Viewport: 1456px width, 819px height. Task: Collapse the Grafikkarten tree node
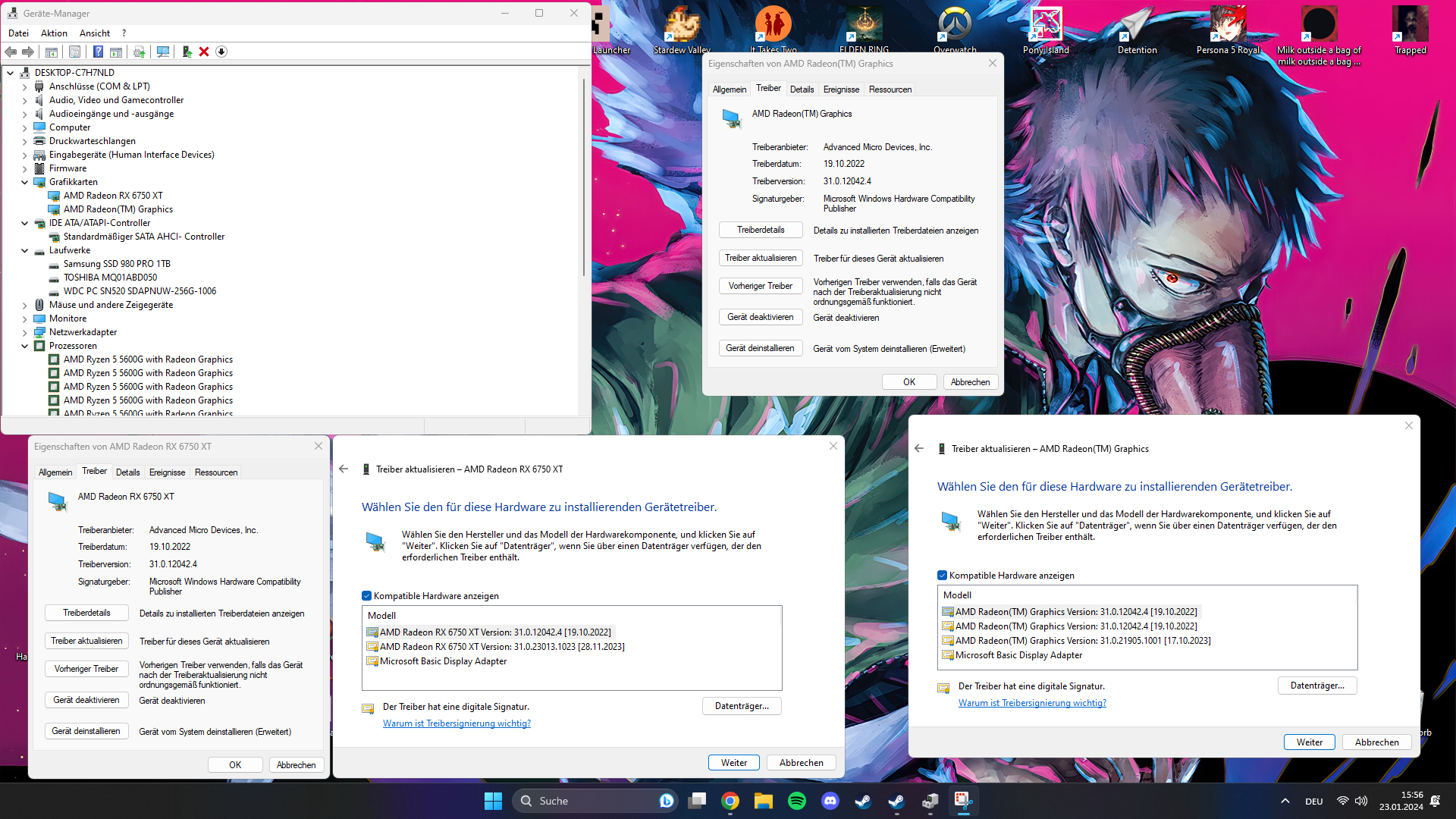24,182
